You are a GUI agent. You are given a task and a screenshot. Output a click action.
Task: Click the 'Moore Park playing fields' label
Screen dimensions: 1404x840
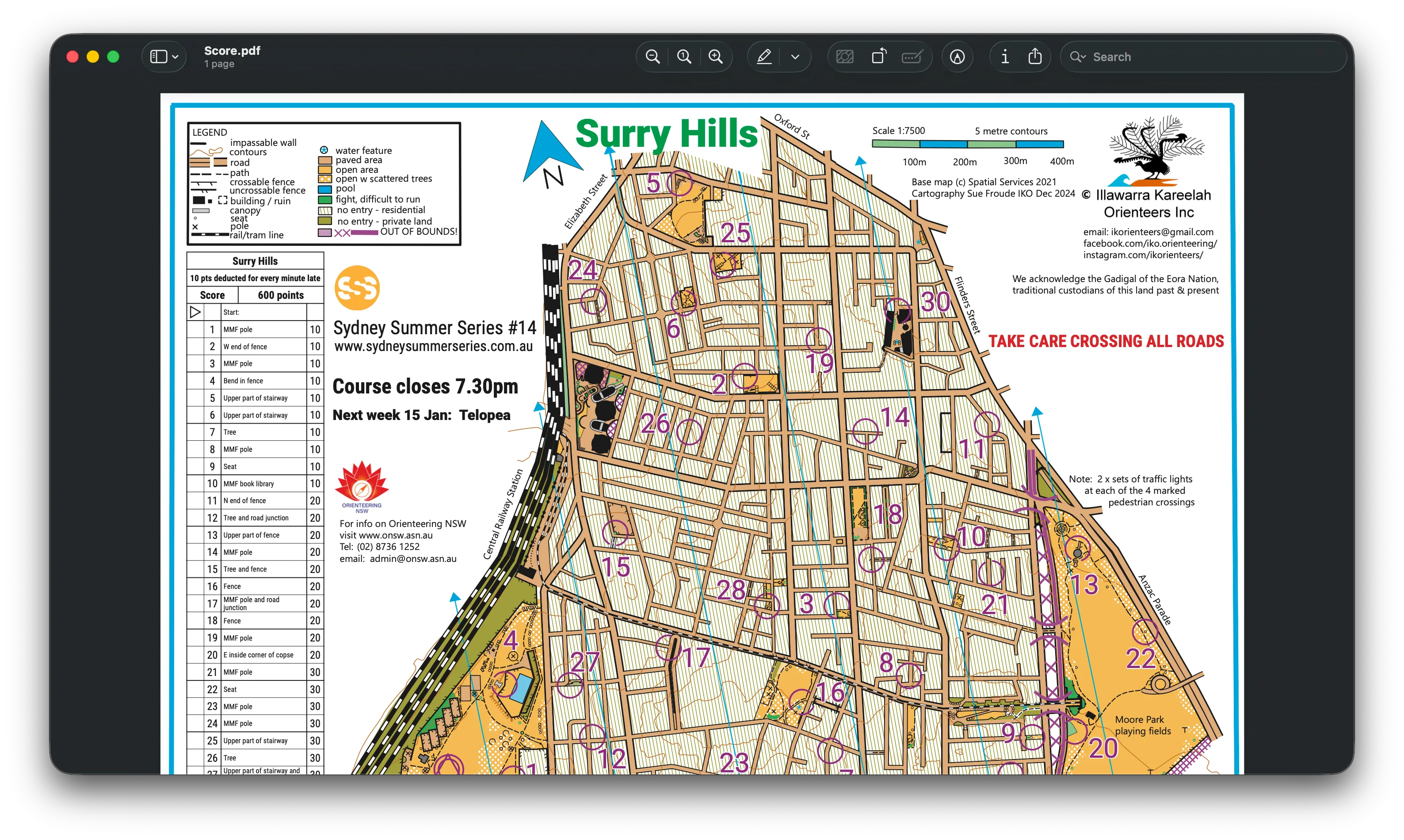(1143, 725)
